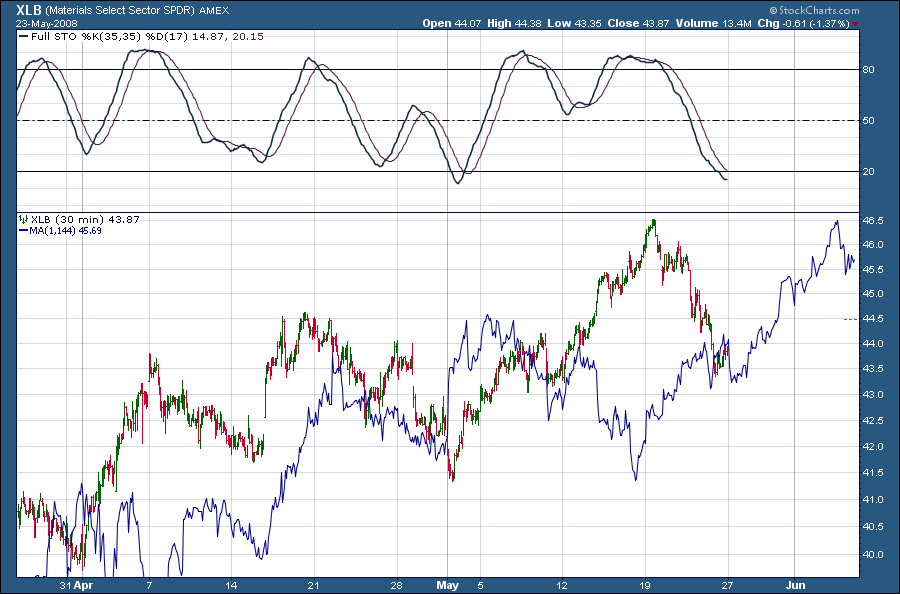Open the StockCharts.com watermark link

(x=814, y=10)
